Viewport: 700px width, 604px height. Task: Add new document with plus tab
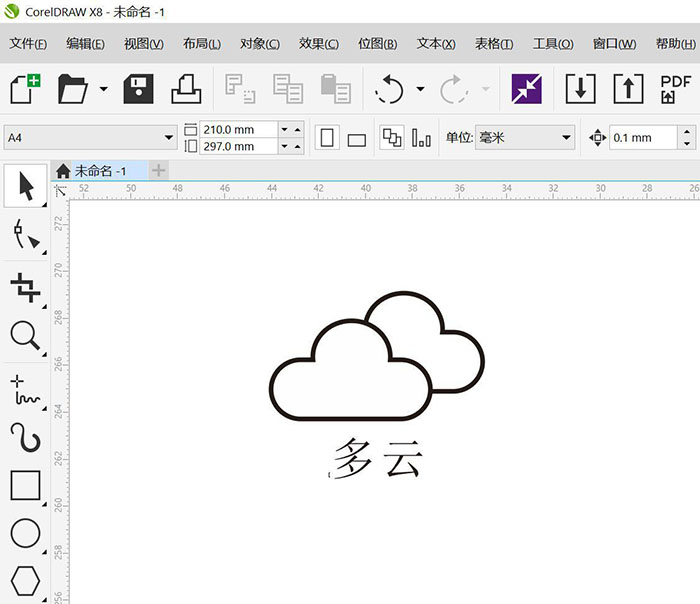click(159, 171)
